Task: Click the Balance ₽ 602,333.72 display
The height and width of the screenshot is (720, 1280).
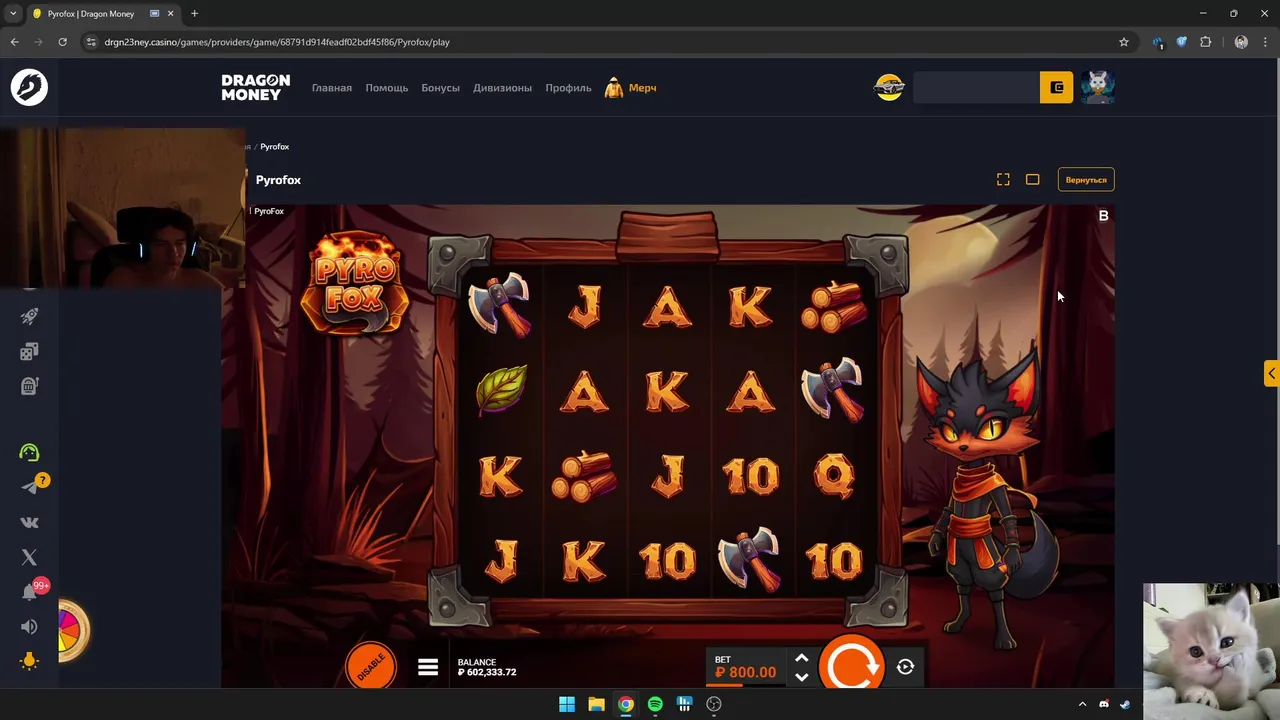Action: point(487,667)
